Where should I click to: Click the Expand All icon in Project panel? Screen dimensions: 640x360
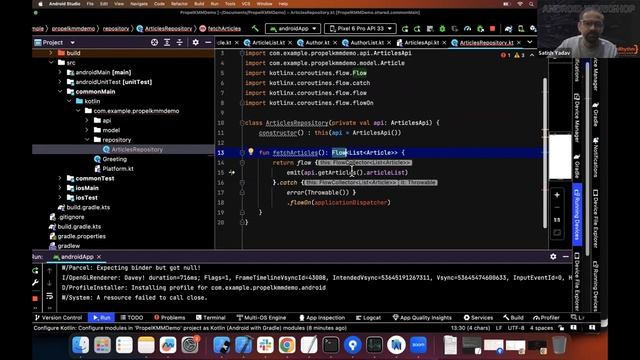point(167,42)
